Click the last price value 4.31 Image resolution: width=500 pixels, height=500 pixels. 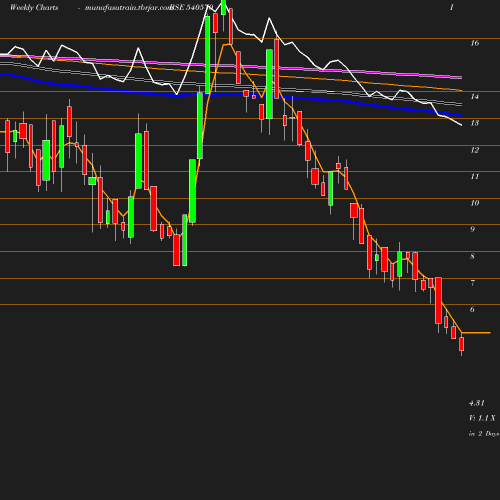[477, 403]
